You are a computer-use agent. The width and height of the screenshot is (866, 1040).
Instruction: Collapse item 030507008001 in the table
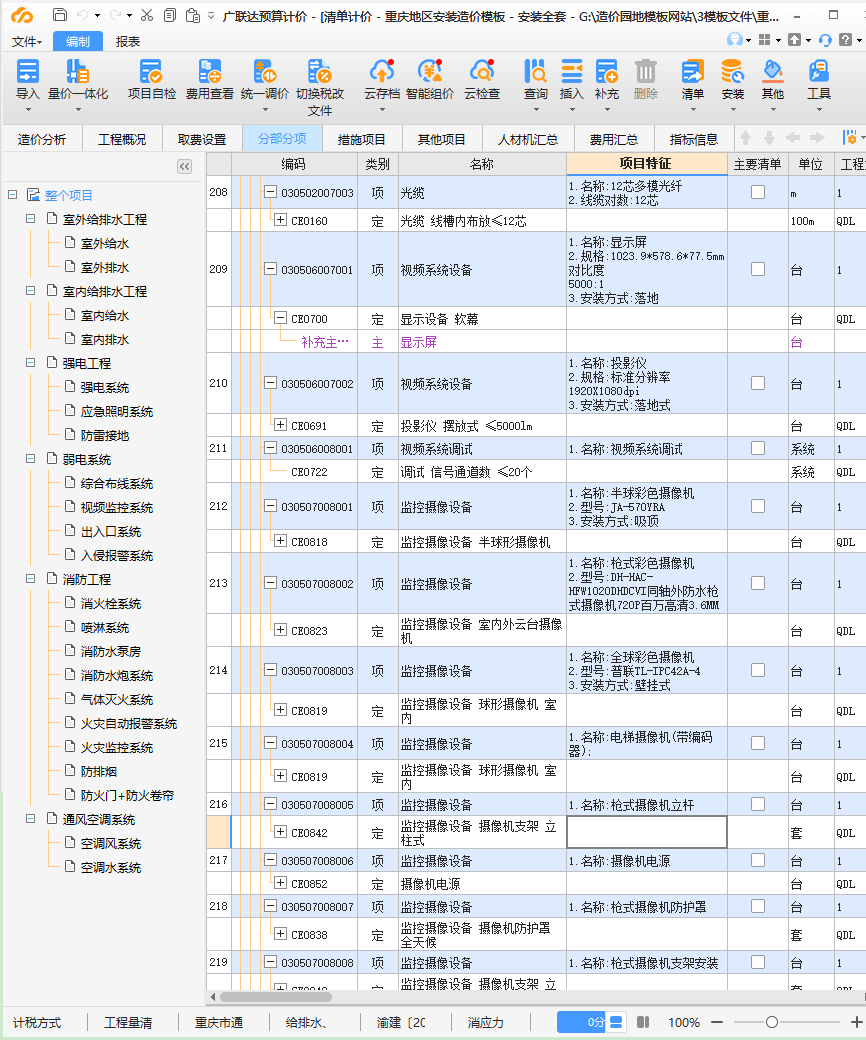(270, 508)
